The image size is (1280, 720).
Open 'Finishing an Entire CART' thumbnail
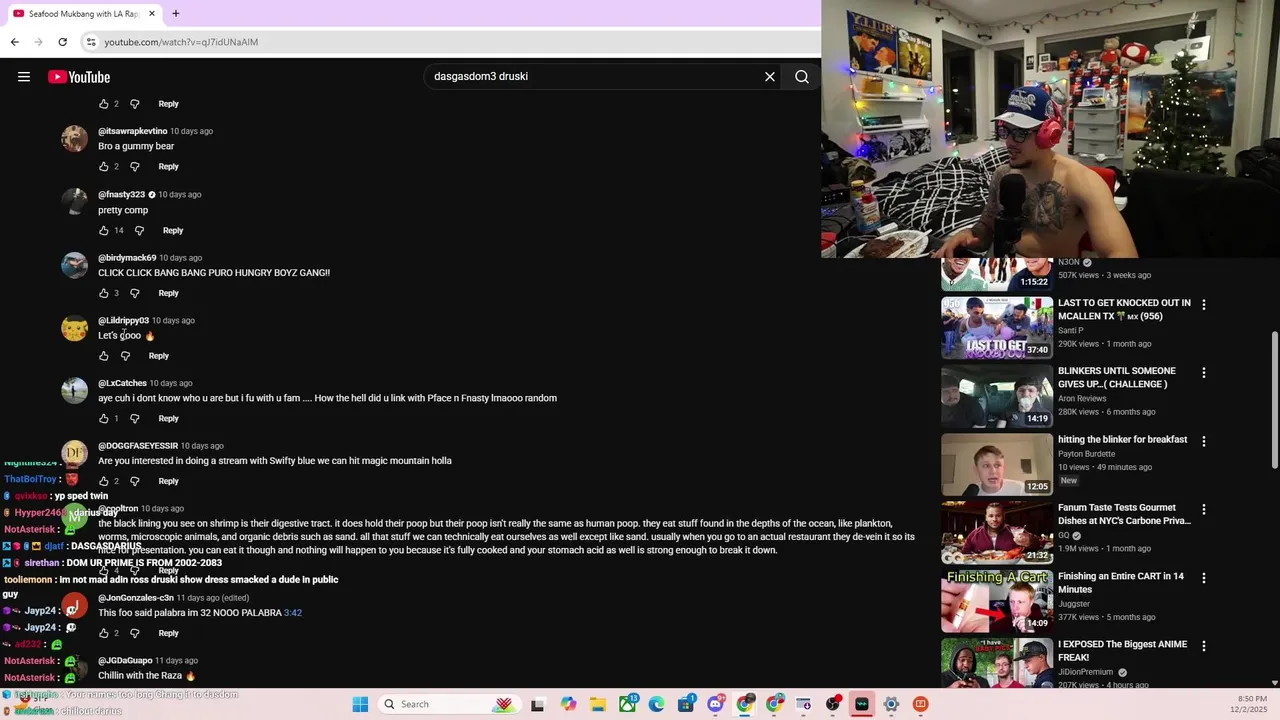pos(997,601)
